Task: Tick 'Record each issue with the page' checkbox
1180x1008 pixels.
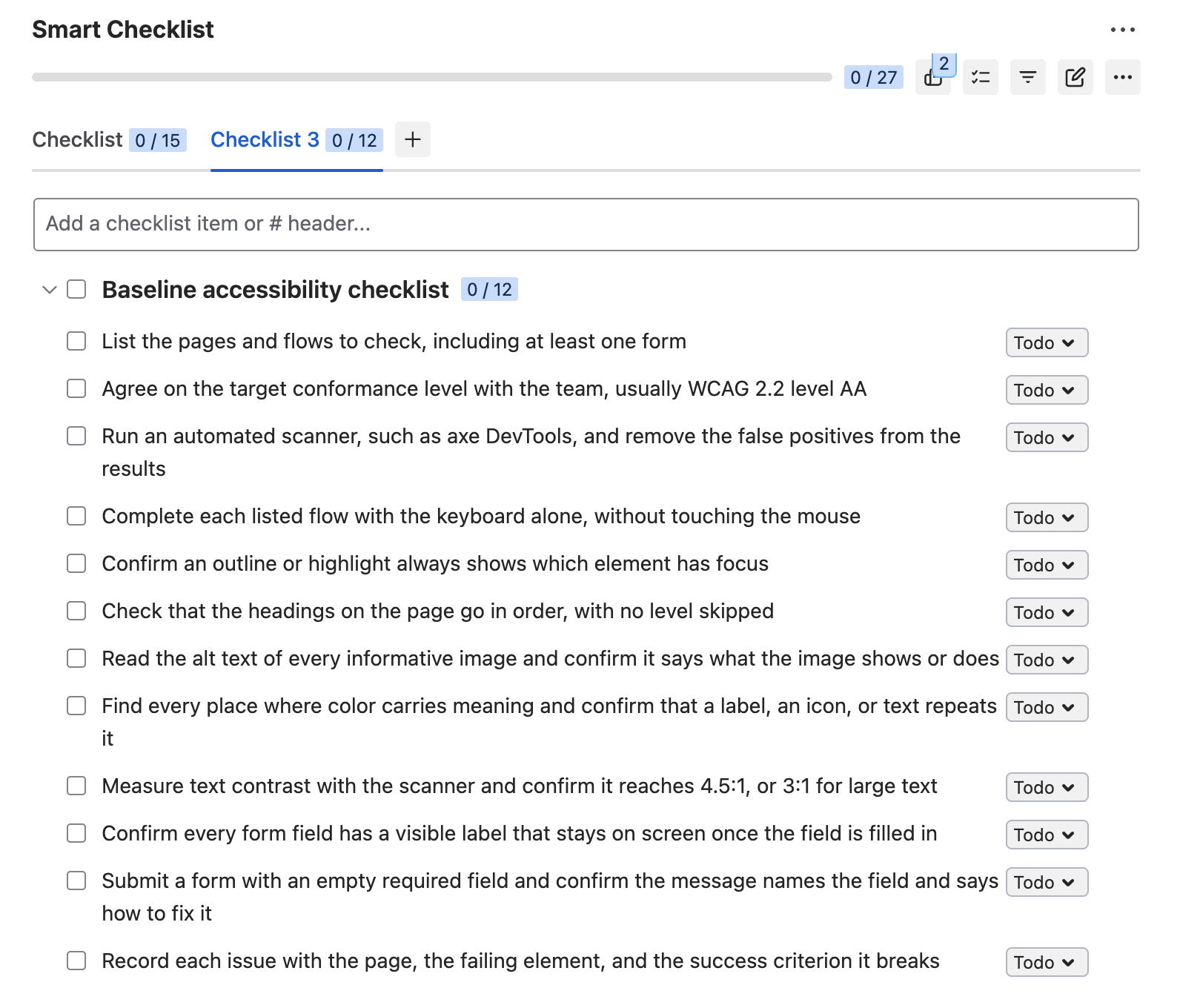Action: (x=76, y=961)
